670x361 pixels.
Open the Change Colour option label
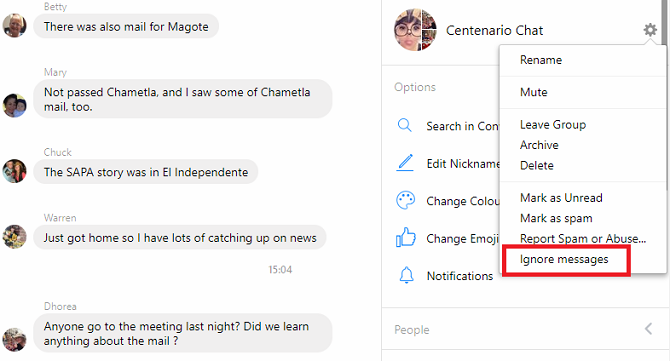point(463,201)
